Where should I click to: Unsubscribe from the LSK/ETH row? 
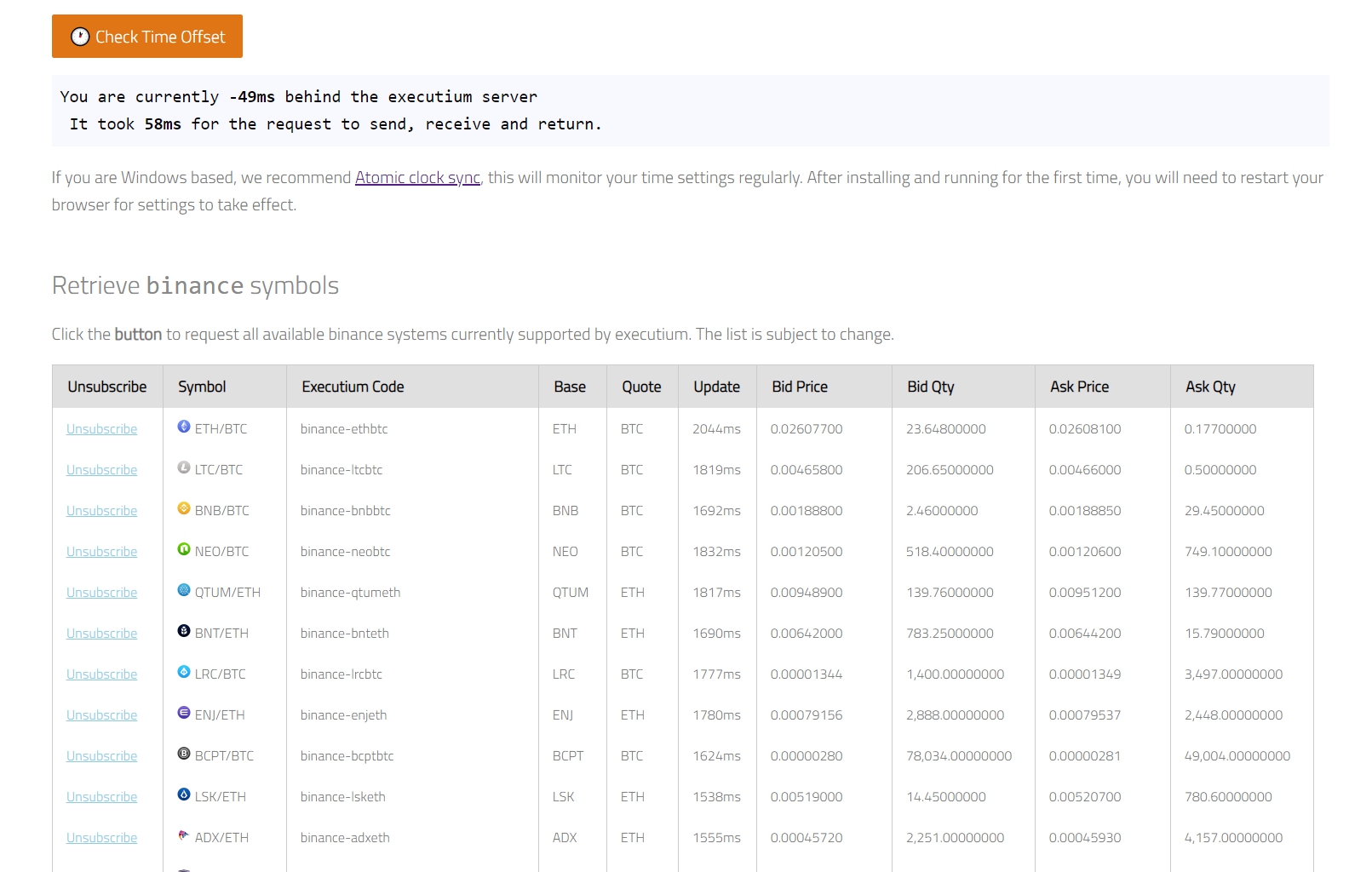coord(102,797)
